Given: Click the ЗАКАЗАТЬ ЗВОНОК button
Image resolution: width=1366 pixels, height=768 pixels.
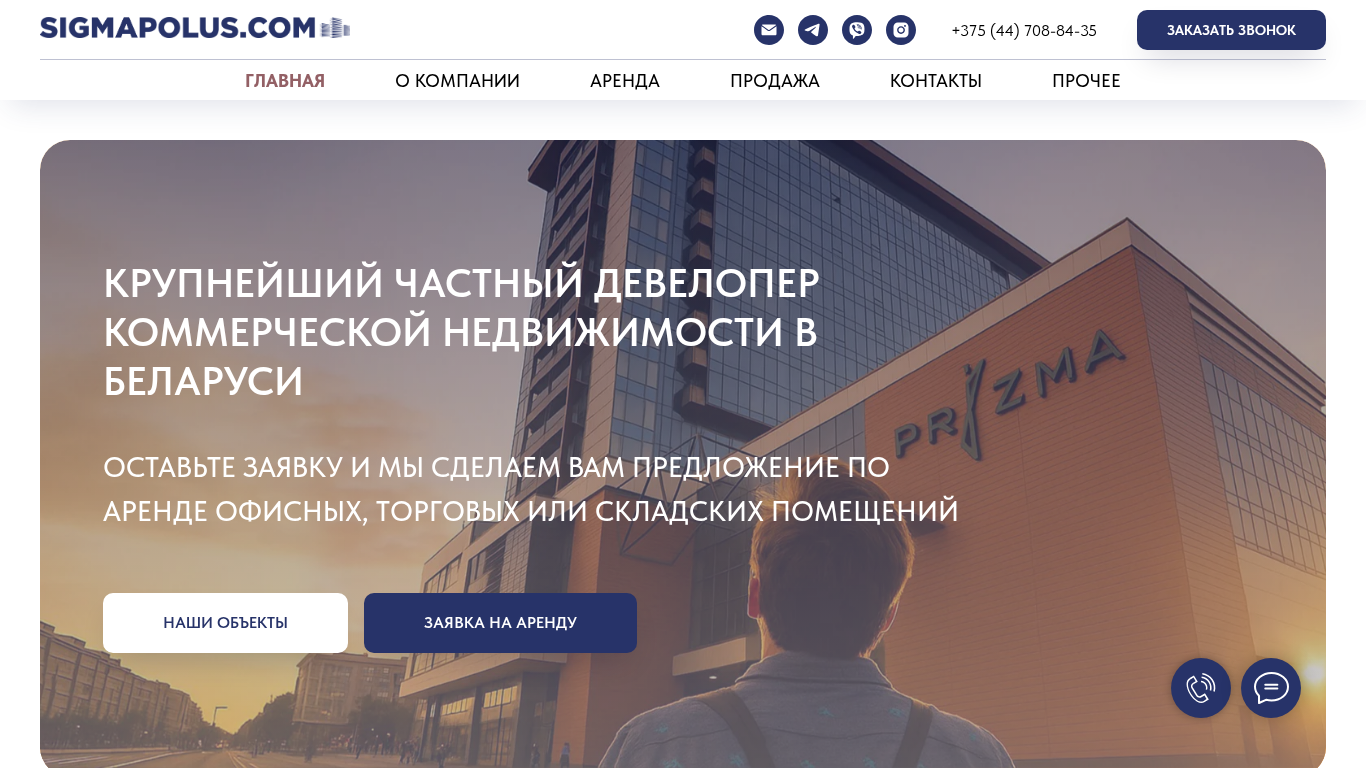Looking at the screenshot, I should 1231,30.
